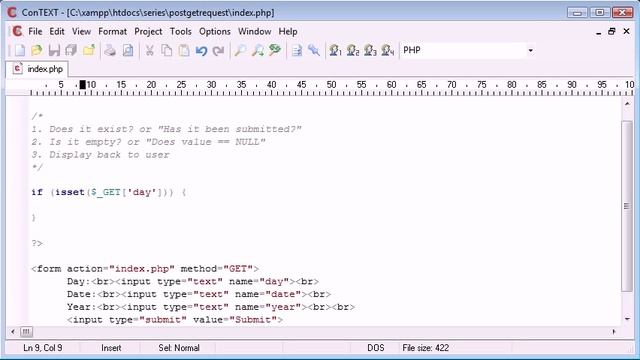640x360 pixels.
Task: Click the Redo arrow icon
Action: 219,51
